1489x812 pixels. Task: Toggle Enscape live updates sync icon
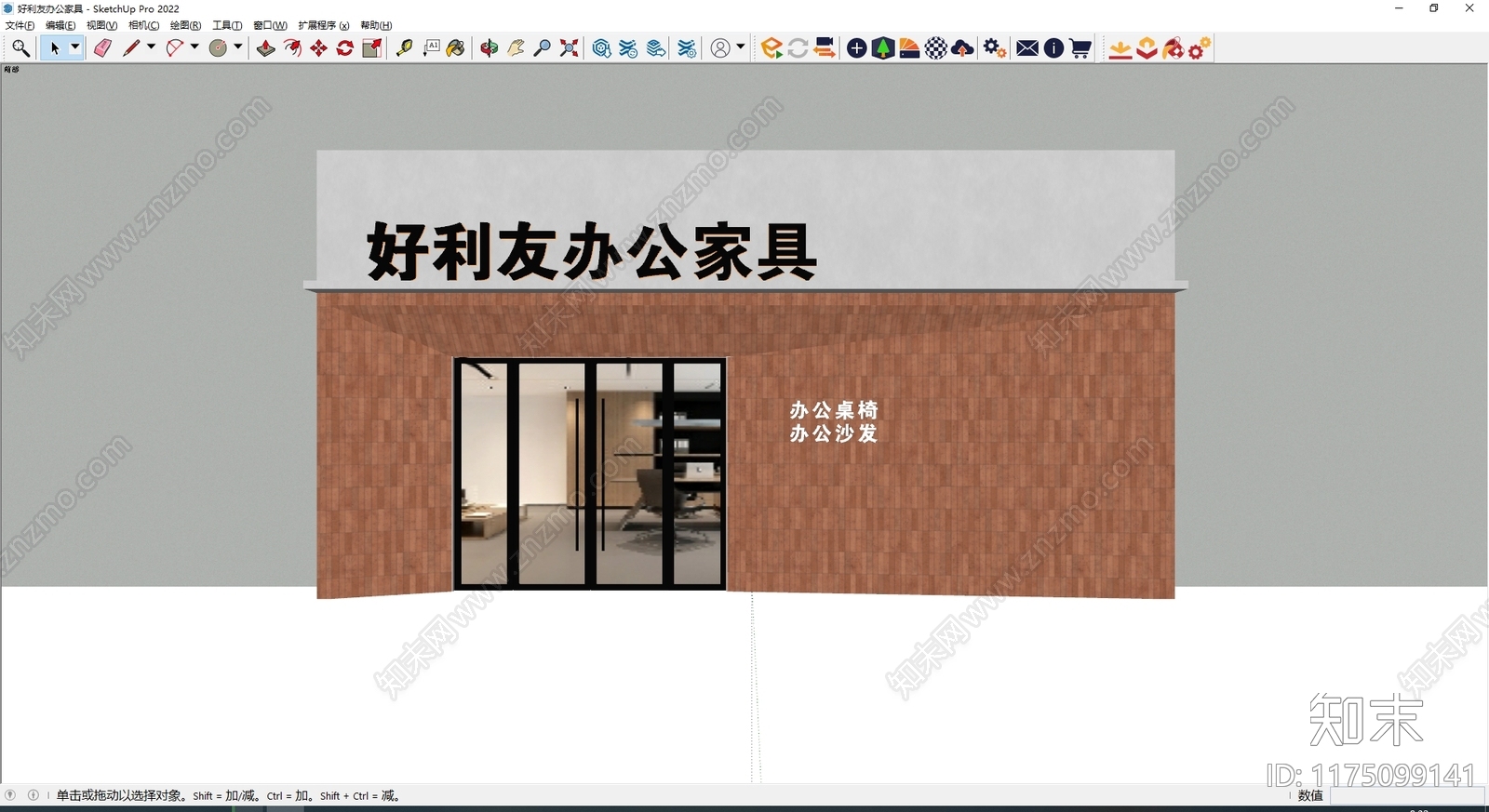[x=798, y=48]
